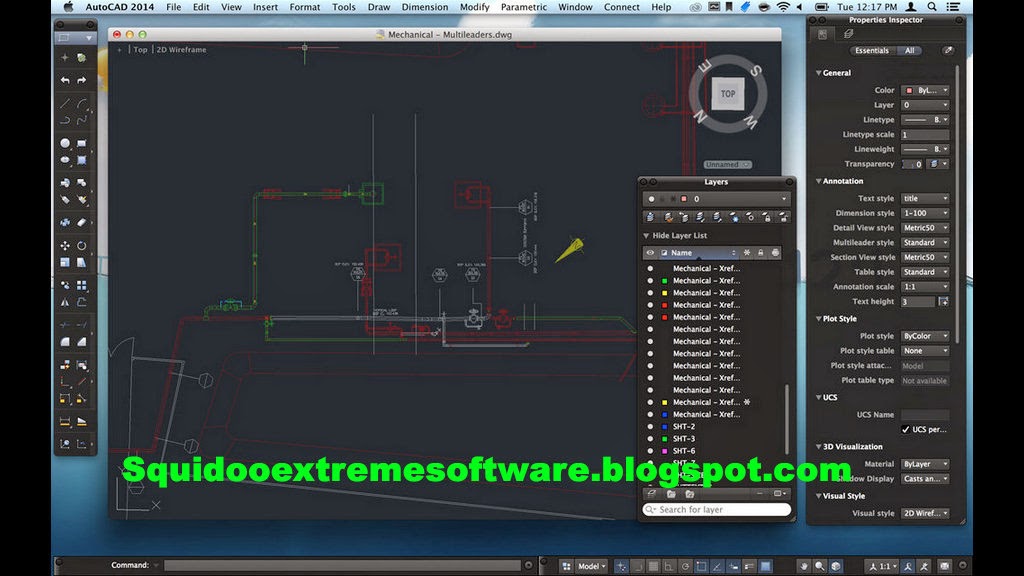Click the Undo arrow in the tool palette
1024x576 pixels.
click(x=65, y=80)
